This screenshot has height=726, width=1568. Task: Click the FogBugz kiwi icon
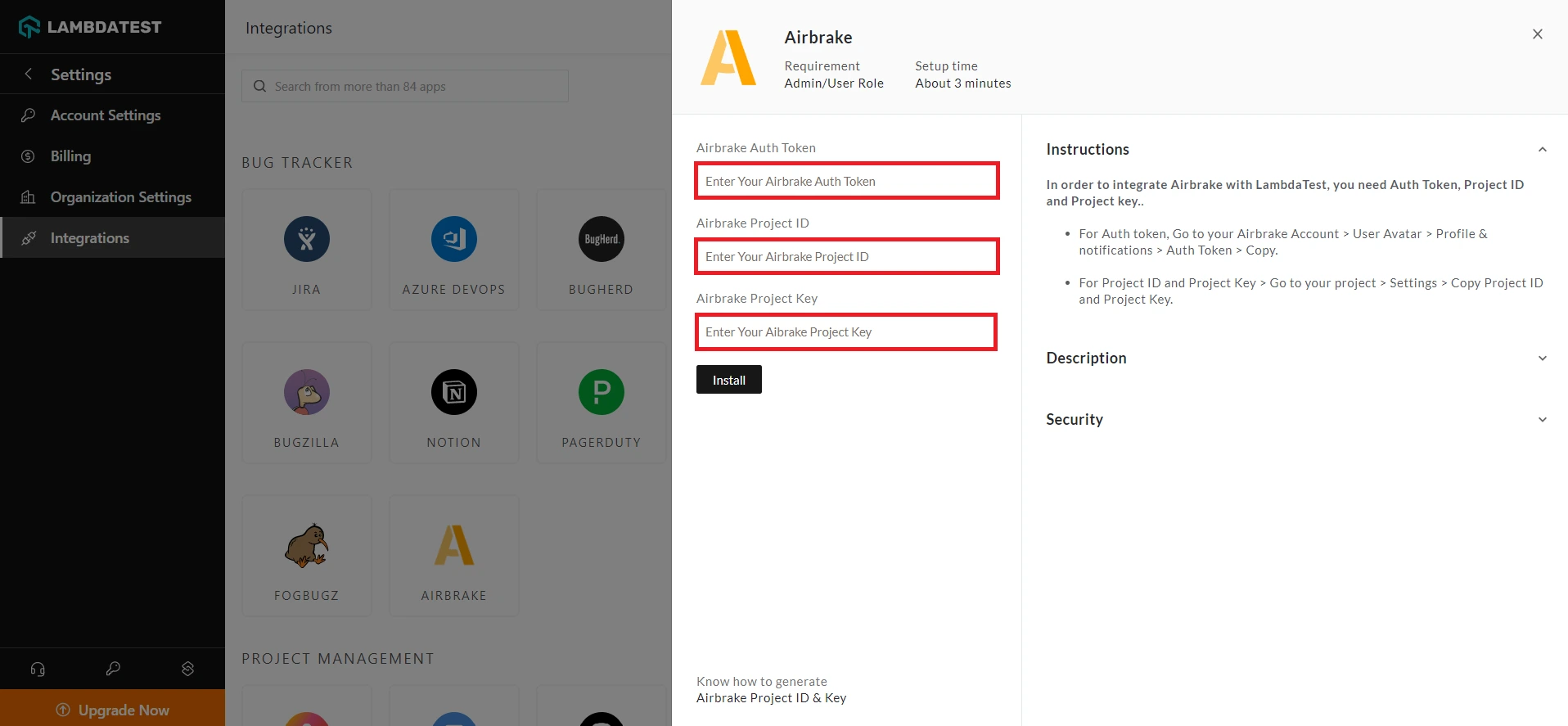coord(307,546)
